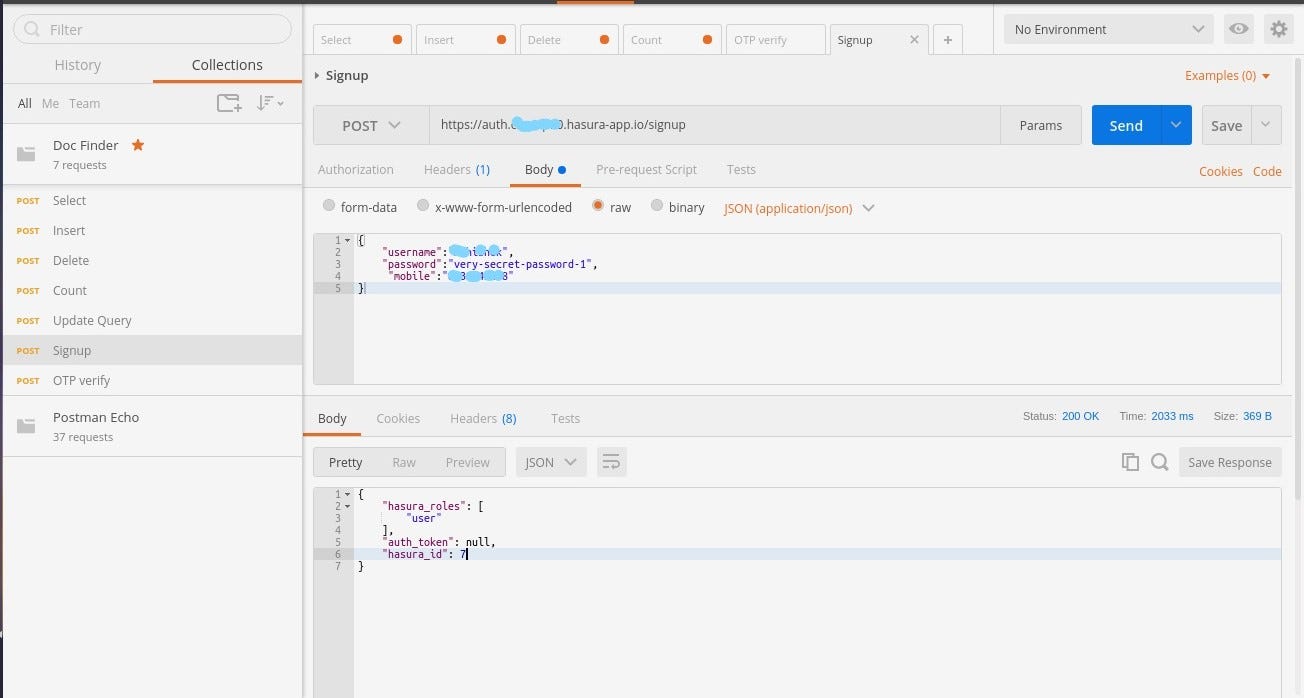
Task: Switch to the History tab
Action: (x=78, y=65)
